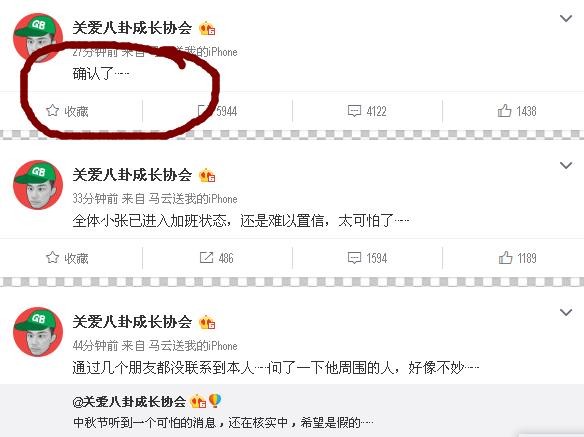Click the crown VIP badge on first post
Viewport: 584px width, 437px height.
207,28
